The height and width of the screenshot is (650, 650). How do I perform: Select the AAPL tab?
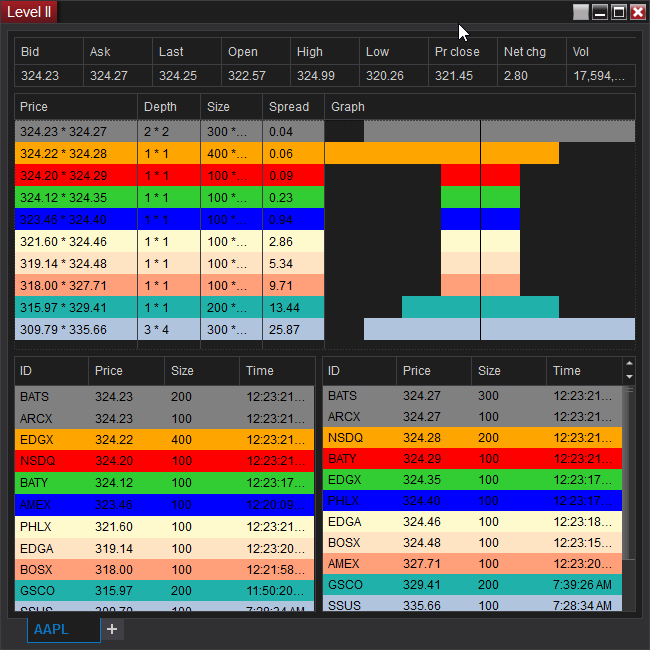click(64, 630)
